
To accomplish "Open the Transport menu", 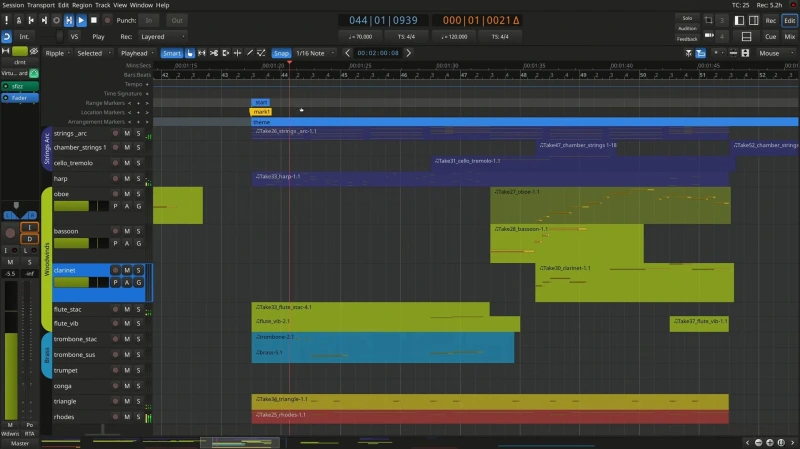I will 40,5.
